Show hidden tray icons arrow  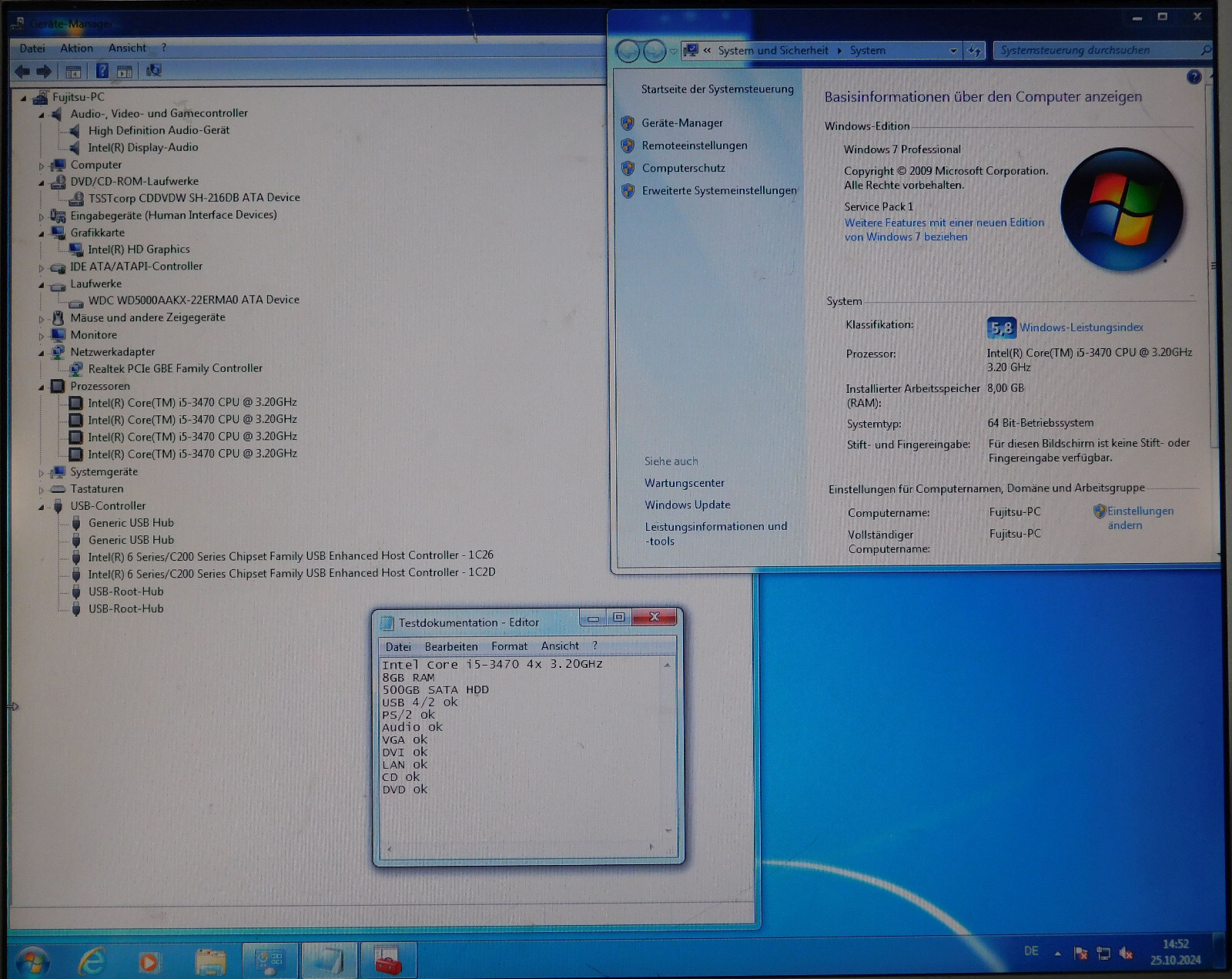click(x=1057, y=954)
